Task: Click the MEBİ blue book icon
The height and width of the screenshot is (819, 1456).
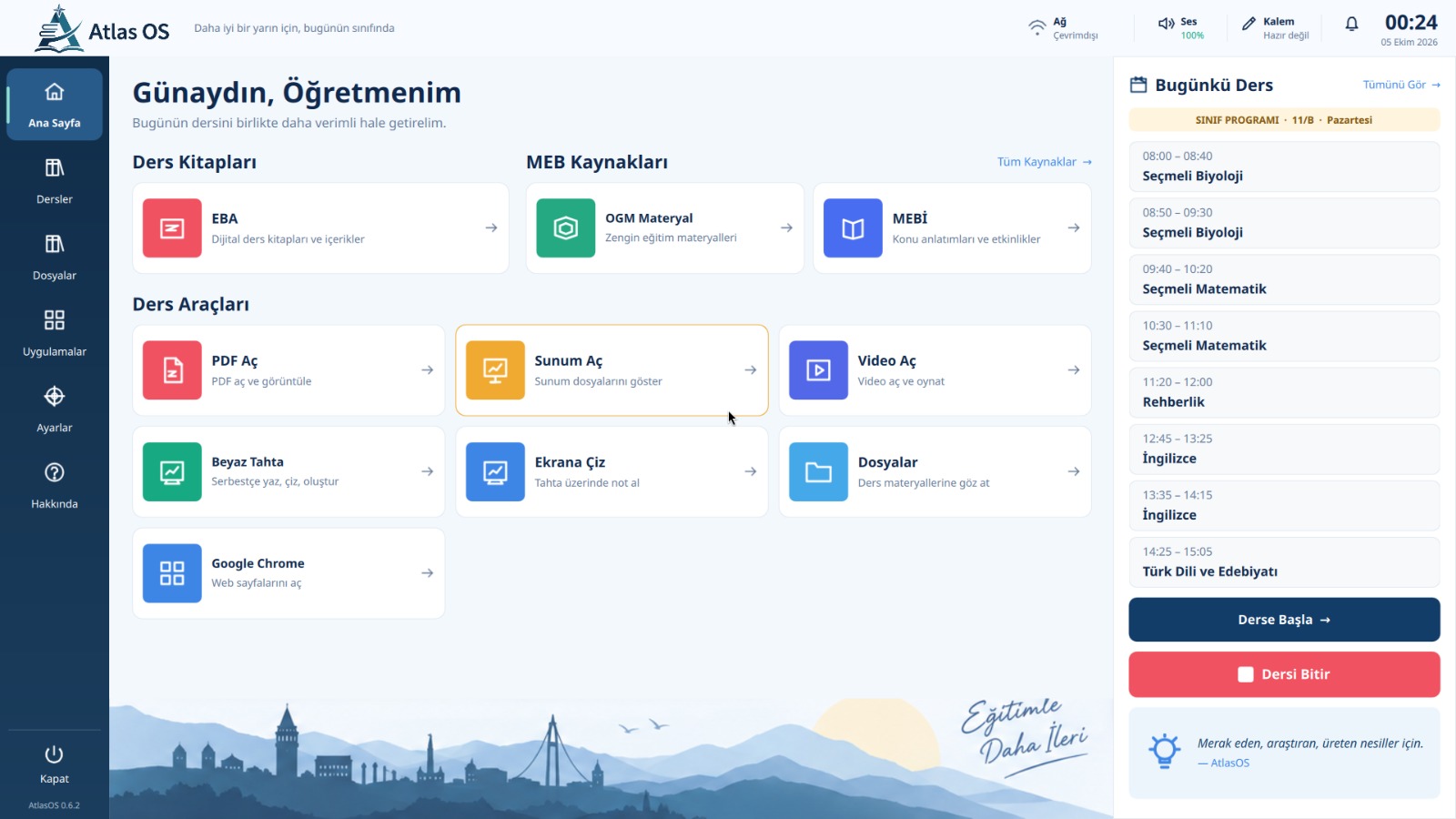Action: coord(853,228)
